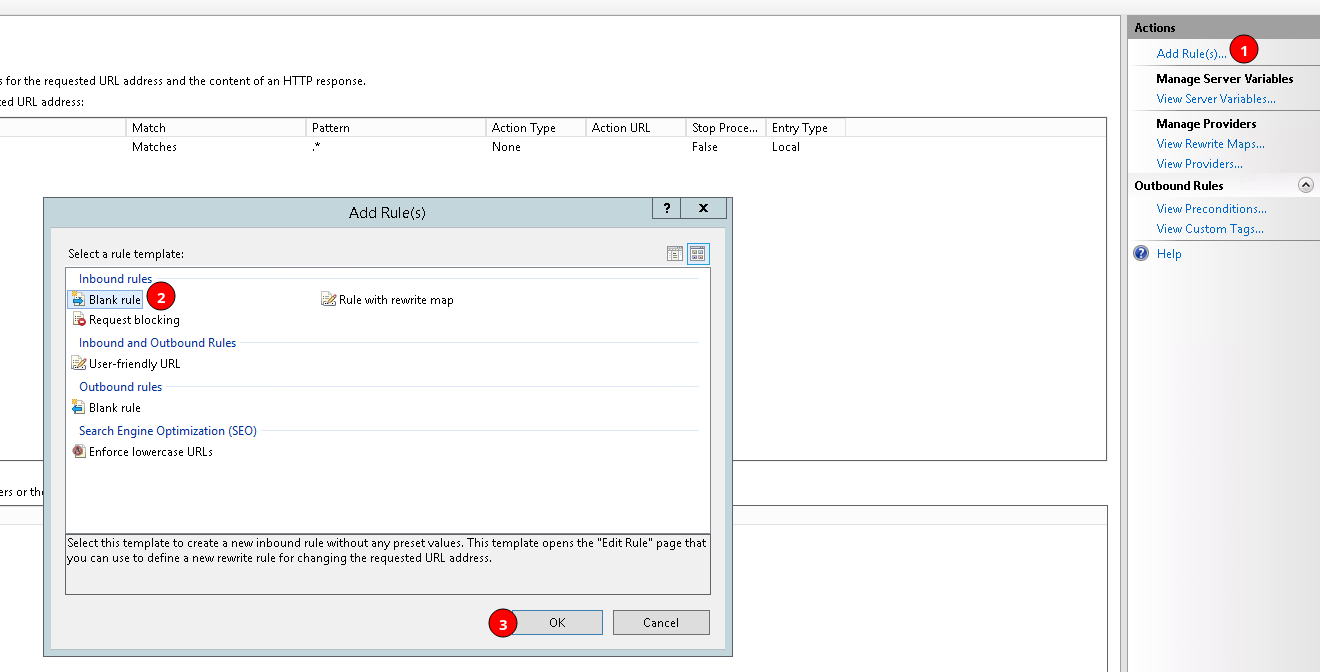The height and width of the screenshot is (672, 1320).
Task: Toggle the large icons view for templates
Action: tap(697, 253)
